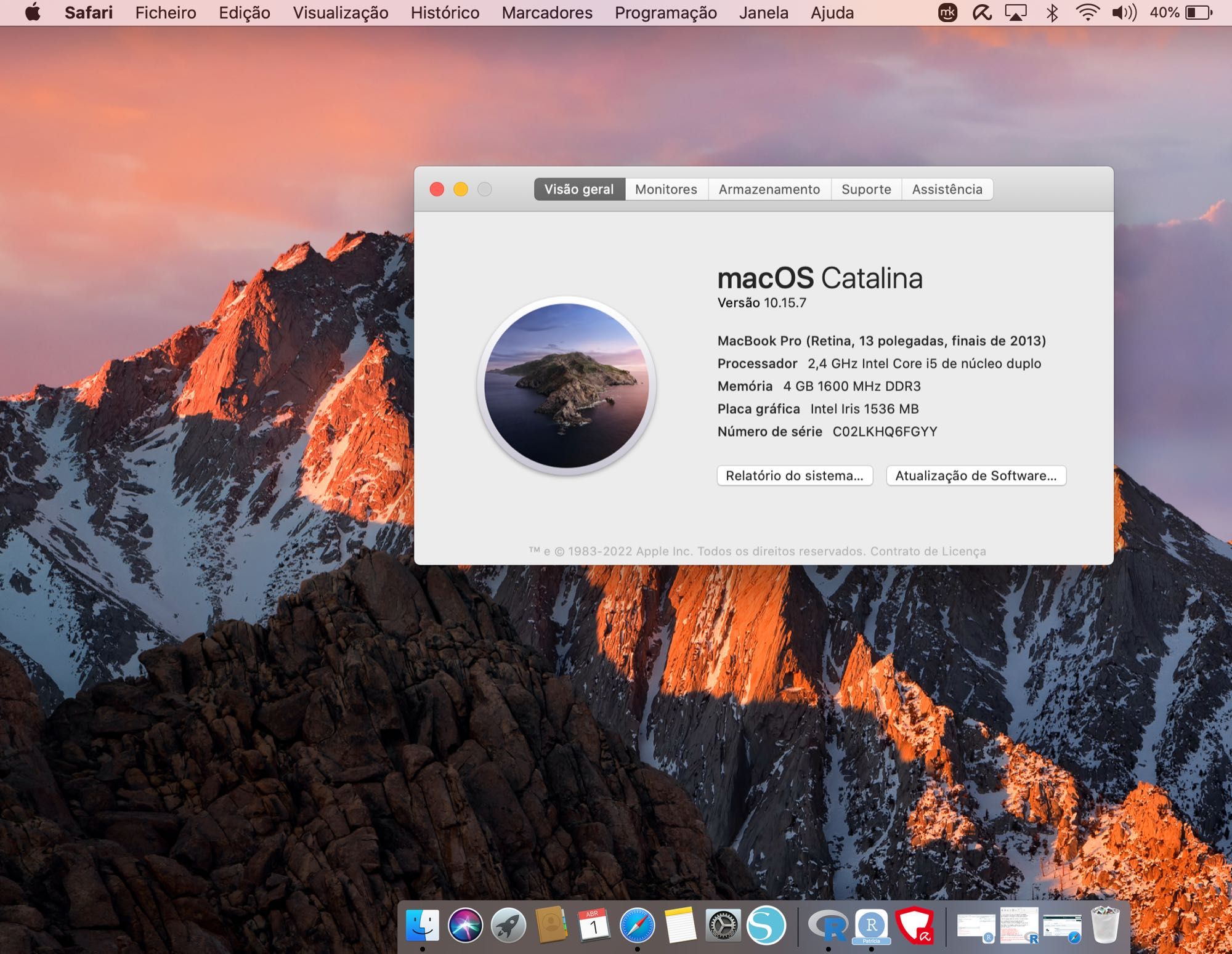The image size is (1232, 954).
Task: Open the Apple menu
Action: pos(33,12)
